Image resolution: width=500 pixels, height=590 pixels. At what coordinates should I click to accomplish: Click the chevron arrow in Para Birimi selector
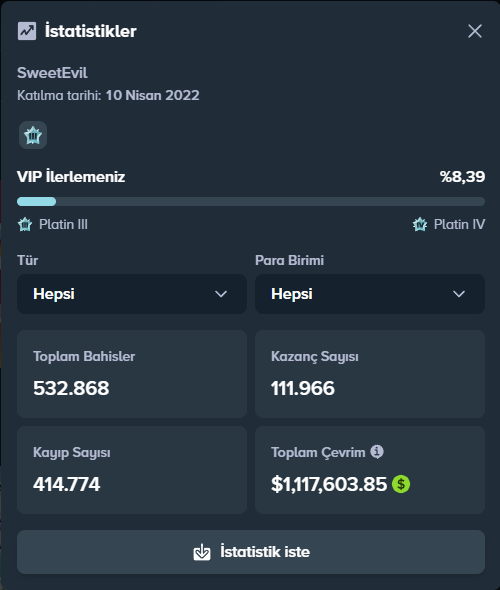(459, 294)
